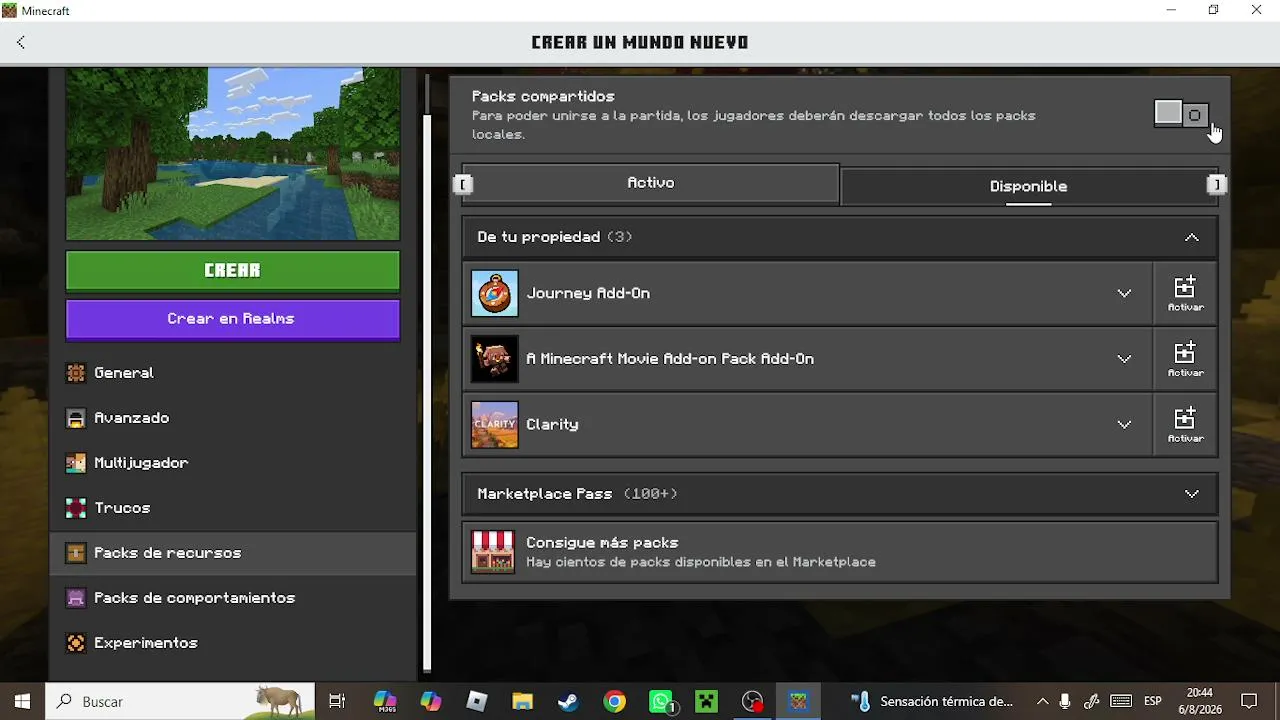Click the microphone tray icon

coord(1066,701)
